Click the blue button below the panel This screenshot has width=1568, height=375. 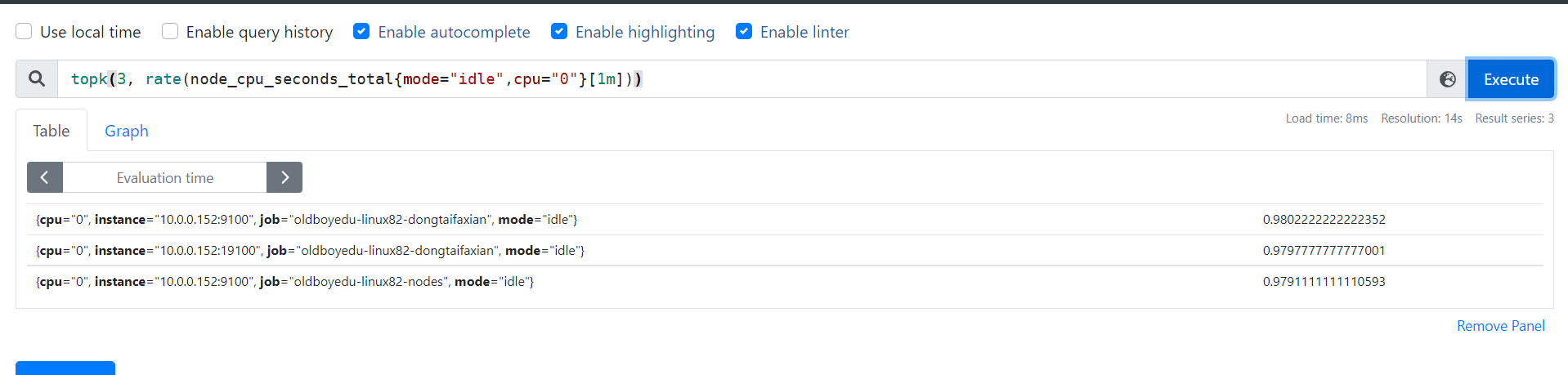pyautogui.click(x=65, y=368)
